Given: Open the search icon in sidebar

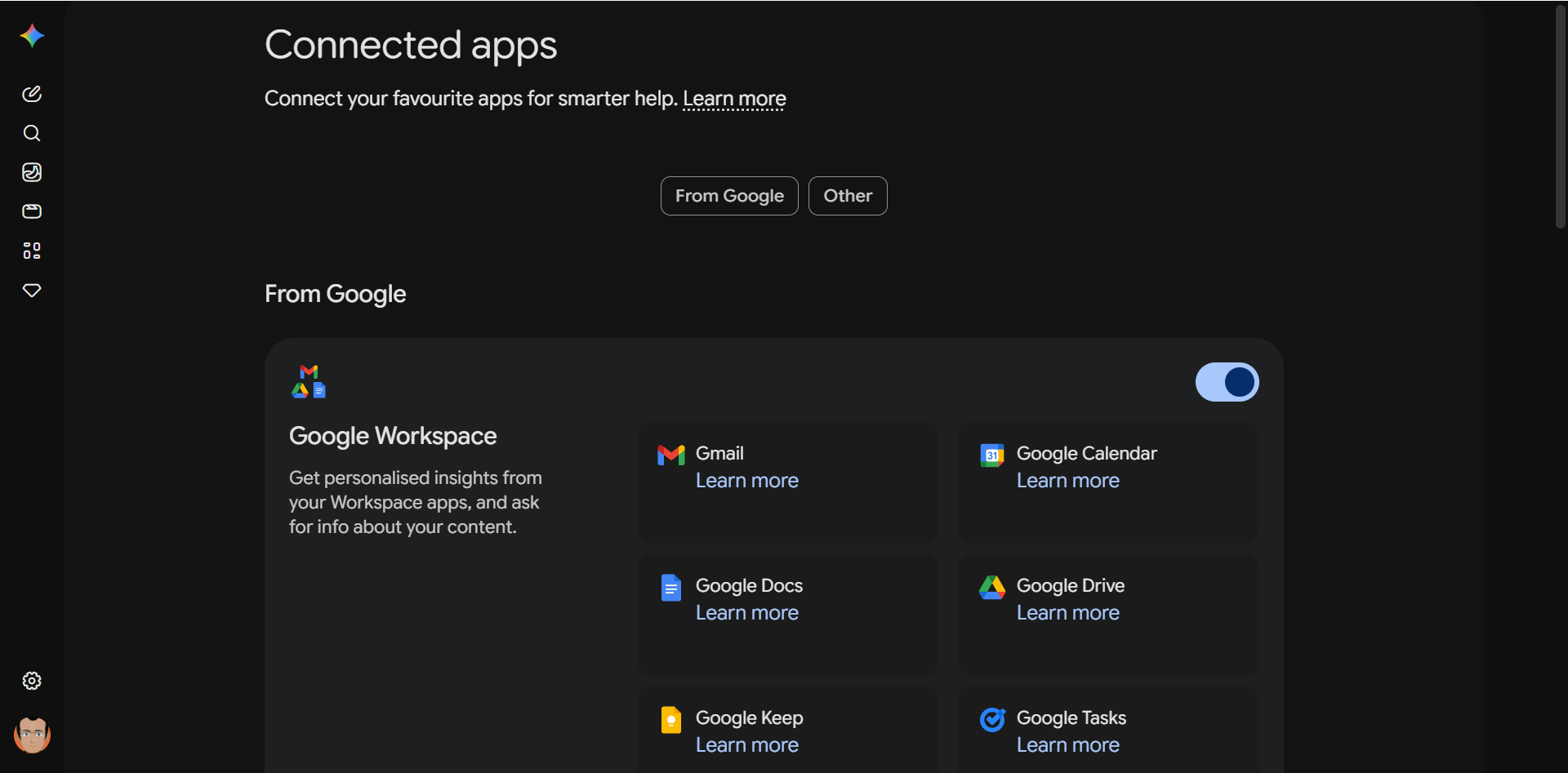Looking at the screenshot, I should point(32,133).
